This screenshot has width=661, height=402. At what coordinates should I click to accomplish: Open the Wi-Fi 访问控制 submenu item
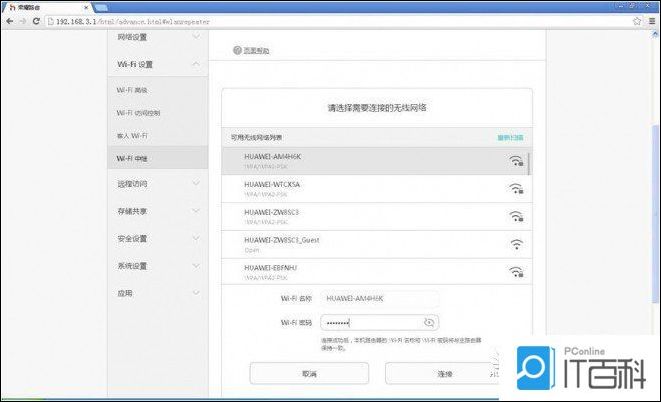click(138, 113)
